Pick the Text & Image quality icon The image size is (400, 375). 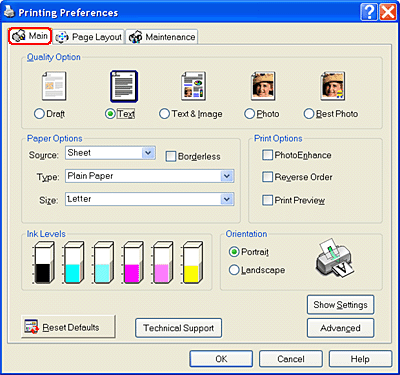[x=193, y=86]
